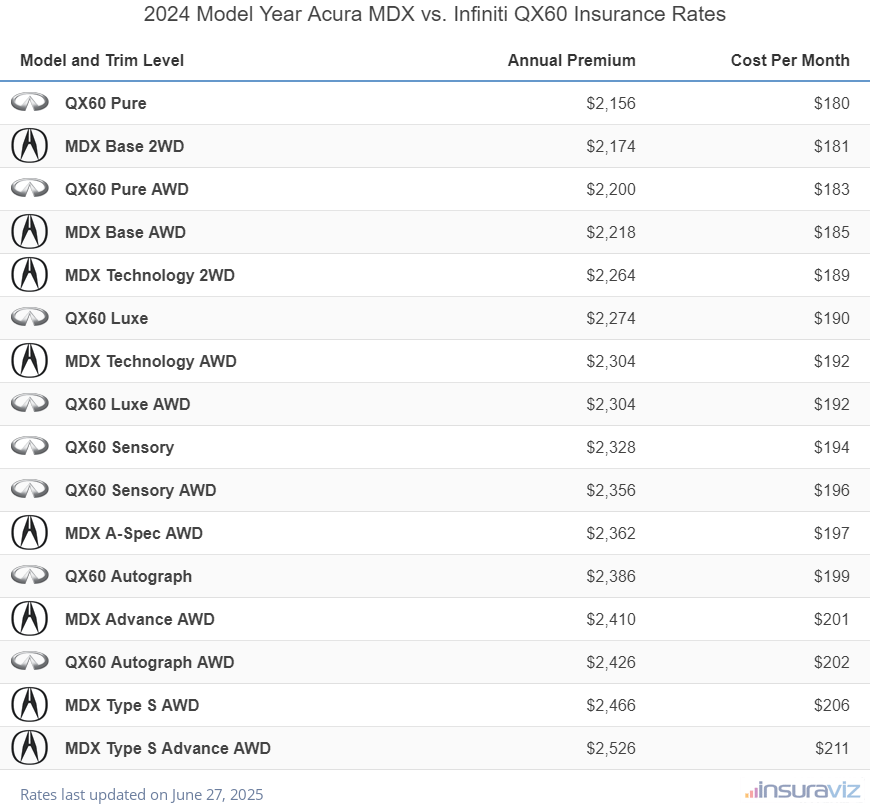Click the $2,356 annual premium value

click(x=611, y=490)
